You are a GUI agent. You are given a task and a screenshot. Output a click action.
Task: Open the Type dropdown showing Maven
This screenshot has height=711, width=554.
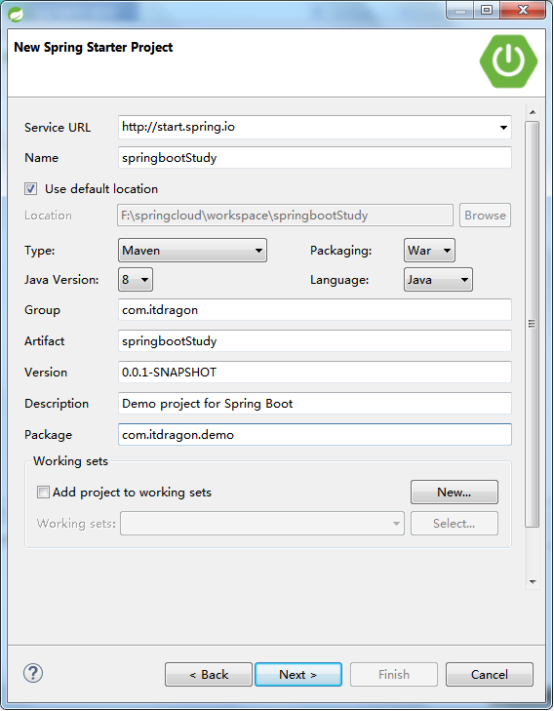192,250
